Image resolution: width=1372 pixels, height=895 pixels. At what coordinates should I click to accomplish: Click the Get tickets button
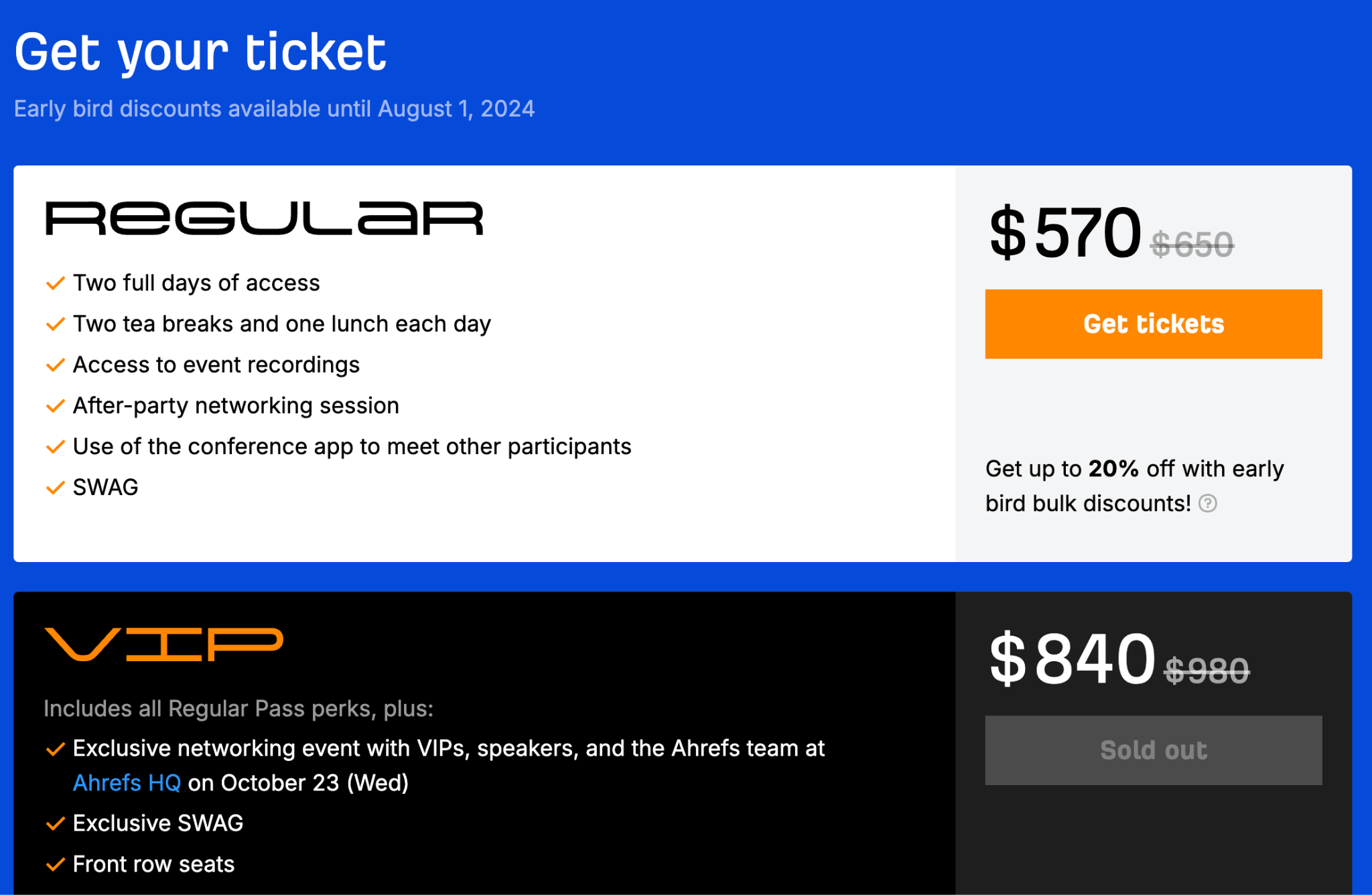pyautogui.click(x=1152, y=324)
